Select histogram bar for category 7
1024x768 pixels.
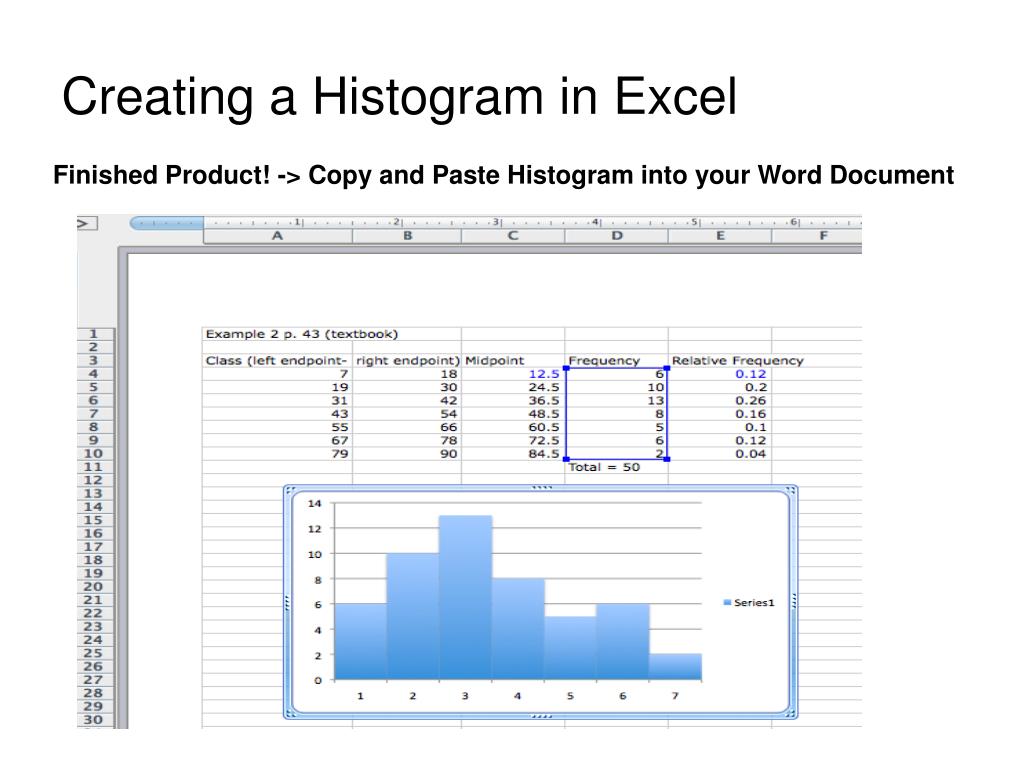tap(675, 667)
